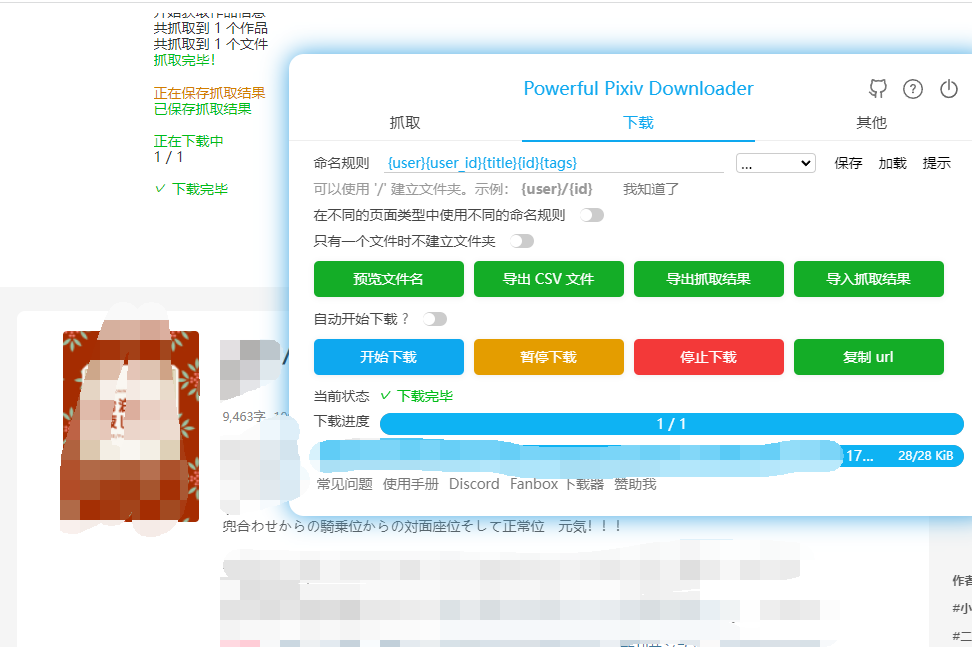The height and width of the screenshot is (647, 972).
Task: Click the power icon to close the panel
Action: click(948, 89)
